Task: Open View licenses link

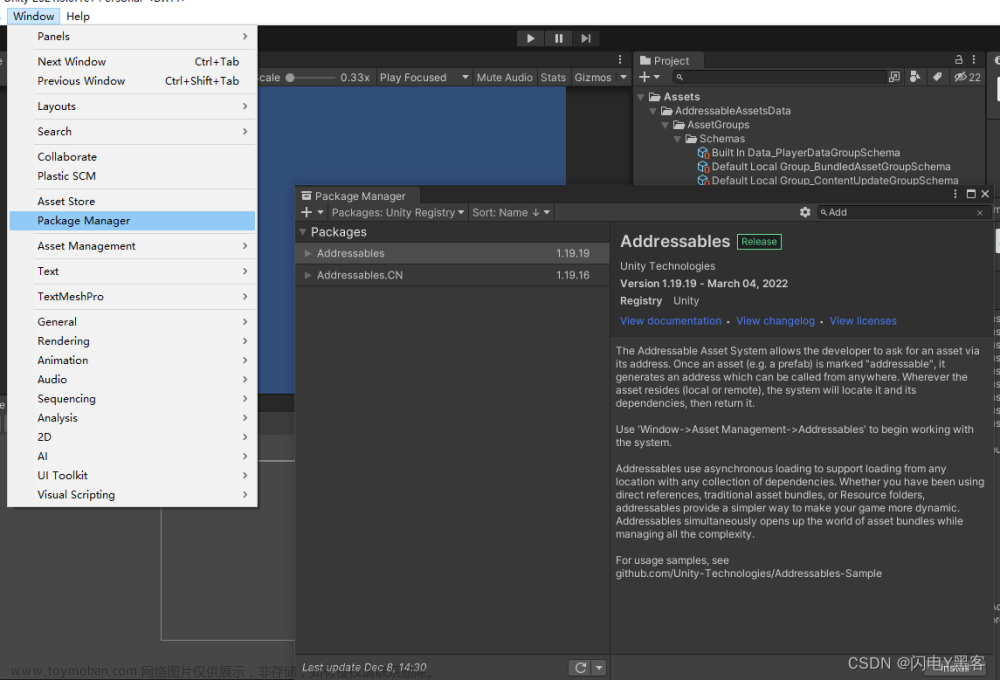Action: click(863, 321)
